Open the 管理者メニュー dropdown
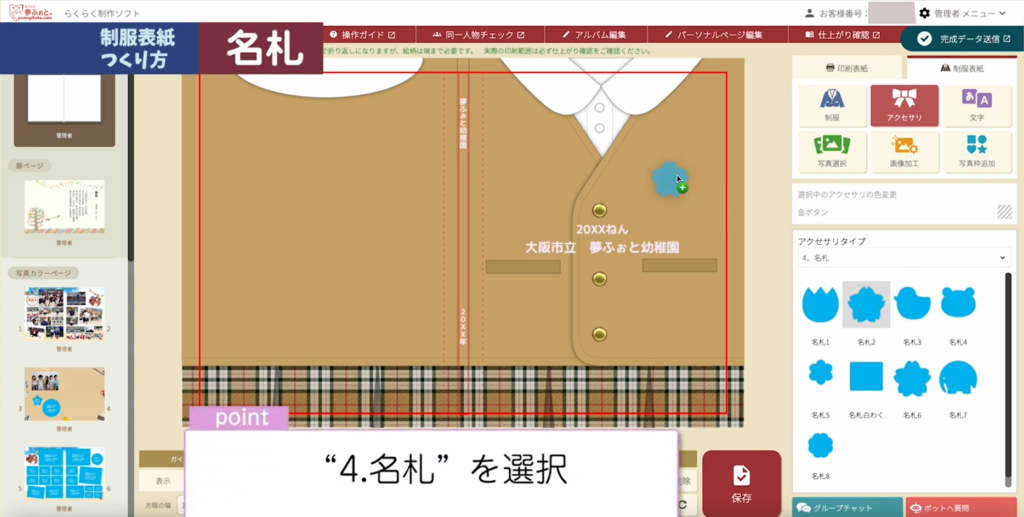1024x517 pixels. (x=962, y=13)
